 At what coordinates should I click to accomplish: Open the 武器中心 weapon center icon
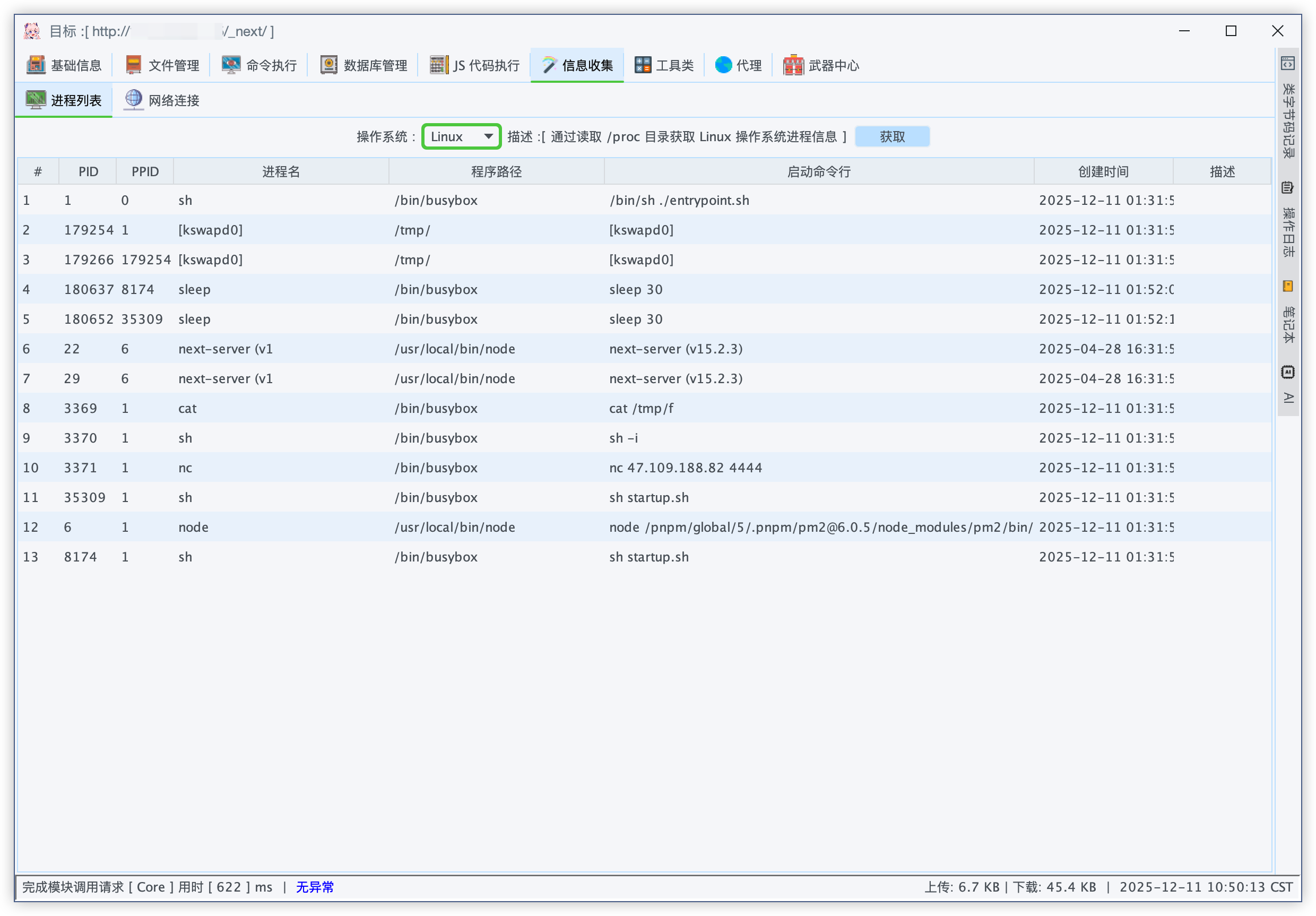pos(793,65)
